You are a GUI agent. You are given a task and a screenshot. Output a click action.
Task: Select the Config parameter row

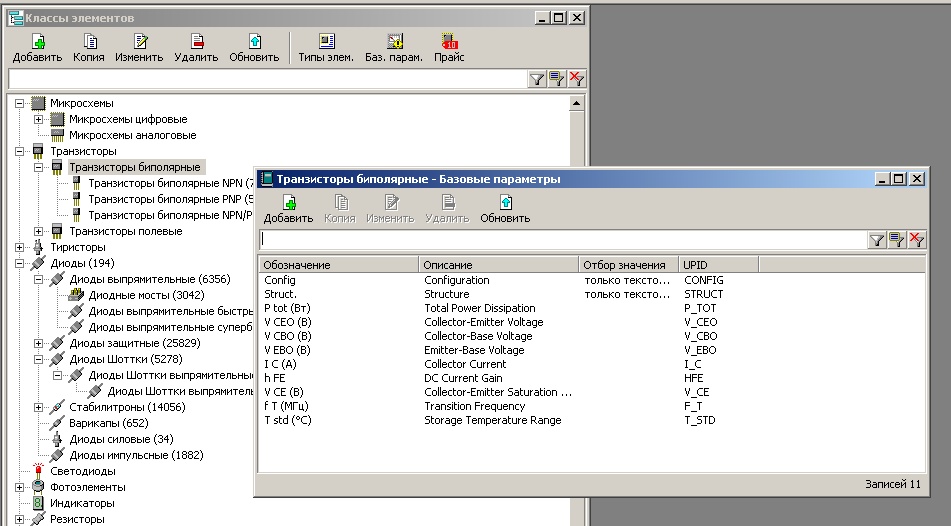[591, 280]
